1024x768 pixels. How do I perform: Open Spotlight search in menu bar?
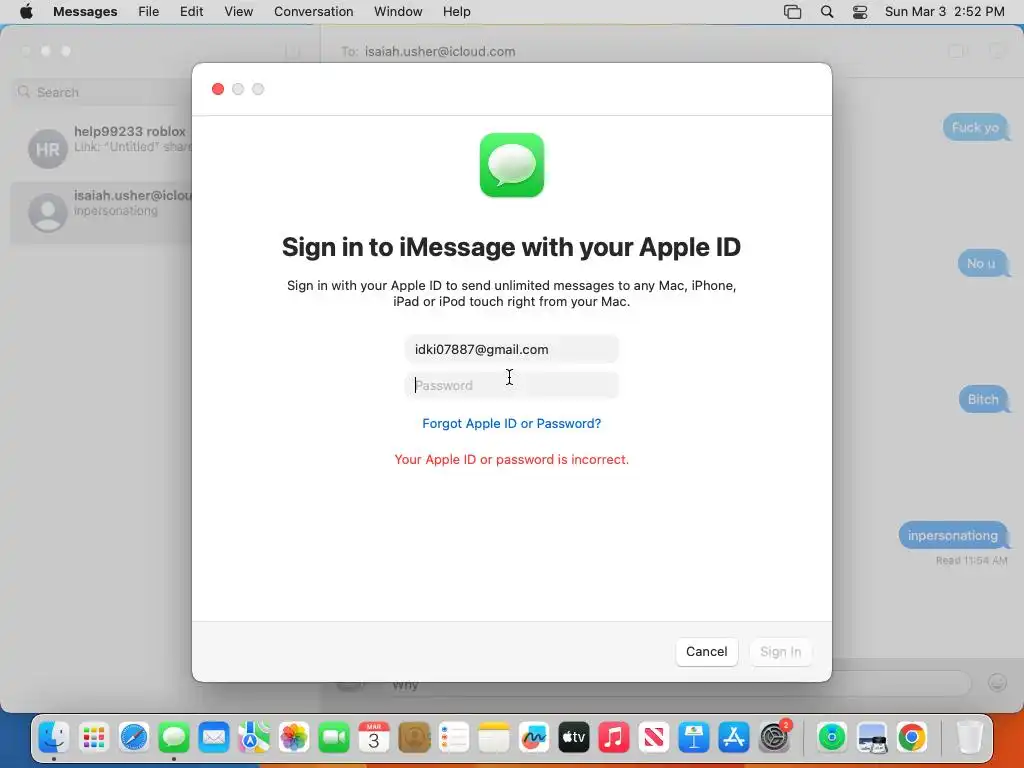point(827,12)
